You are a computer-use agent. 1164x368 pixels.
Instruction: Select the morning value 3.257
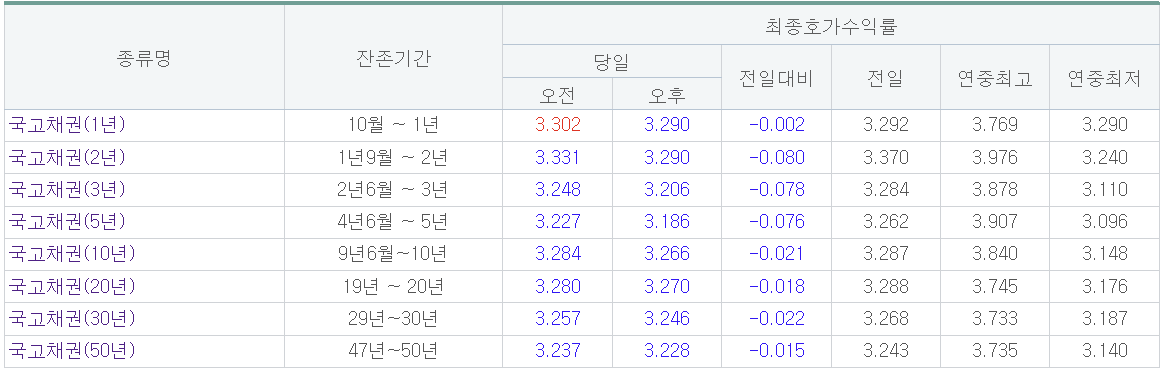click(558, 319)
